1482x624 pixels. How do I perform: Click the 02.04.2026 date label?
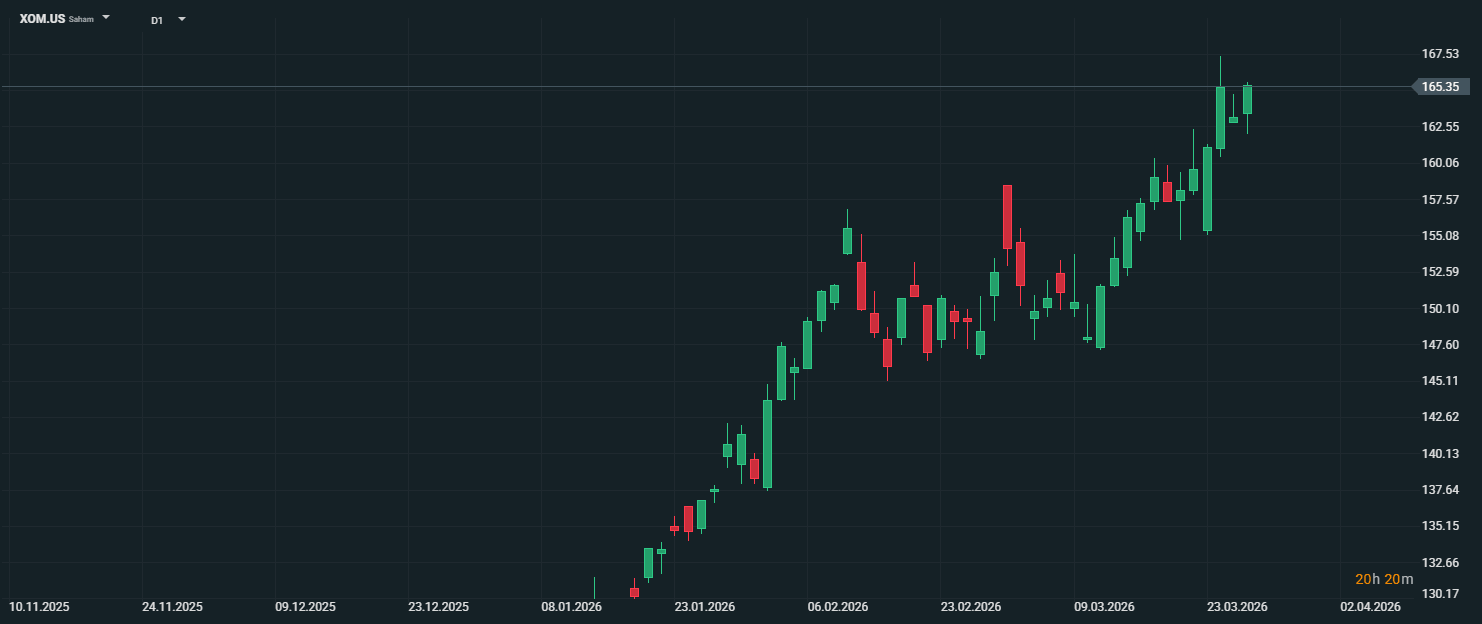(x=1371, y=607)
